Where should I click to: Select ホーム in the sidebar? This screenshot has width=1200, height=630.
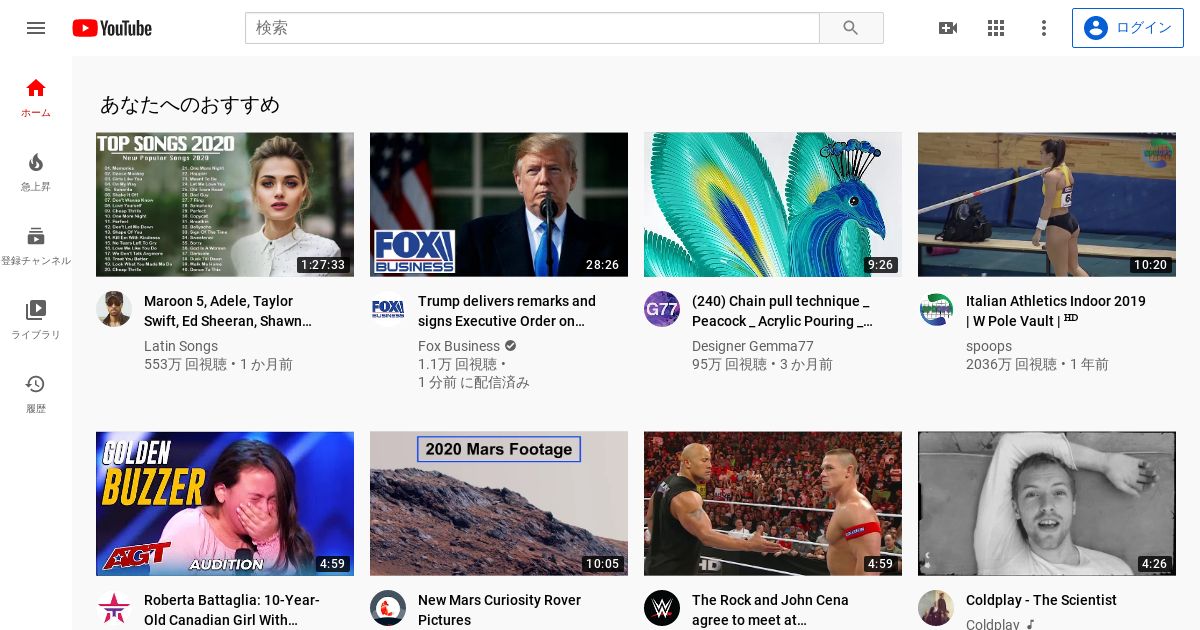(x=36, y=98)
